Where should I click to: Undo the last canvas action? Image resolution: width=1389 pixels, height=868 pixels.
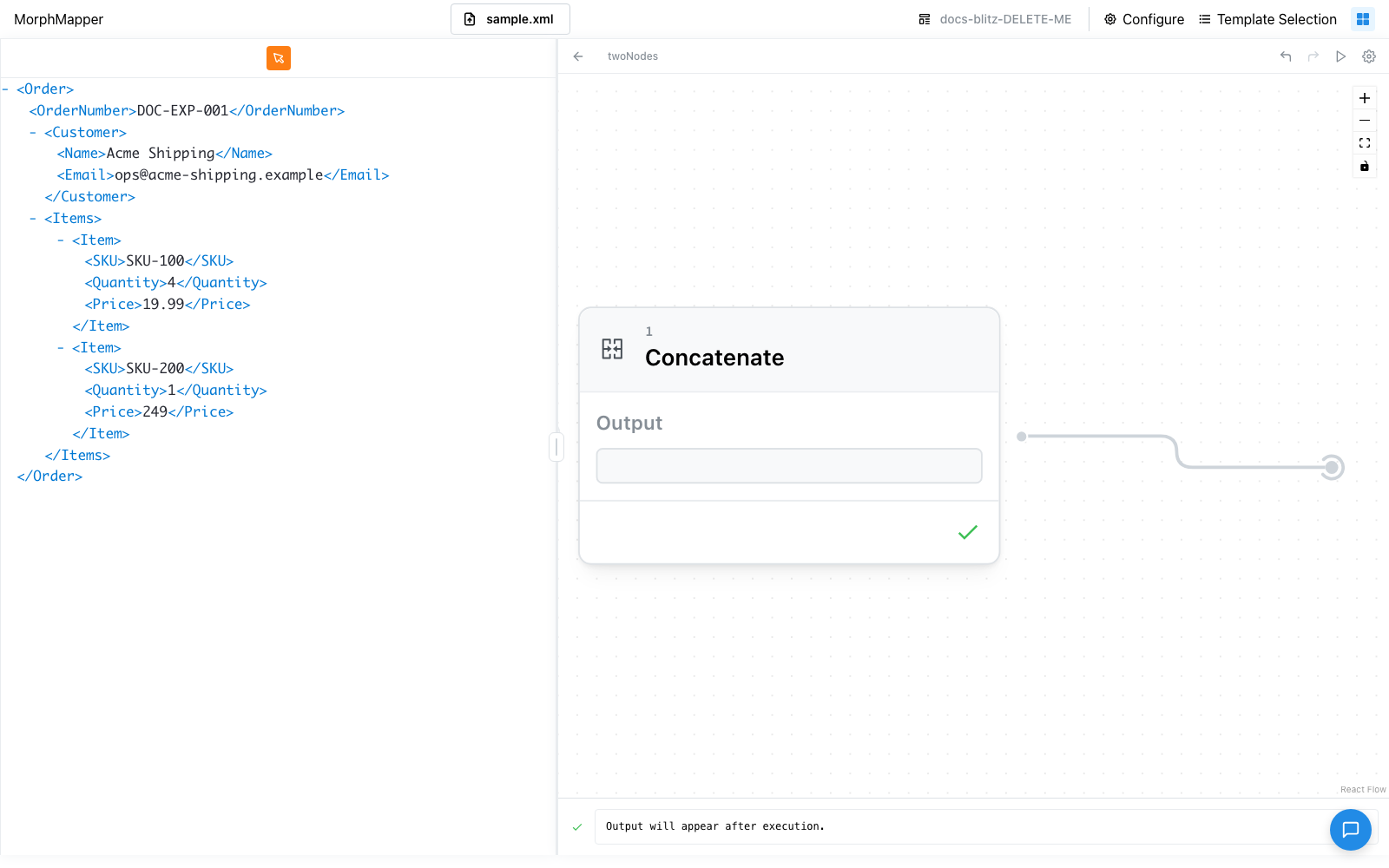point(1286,56)
